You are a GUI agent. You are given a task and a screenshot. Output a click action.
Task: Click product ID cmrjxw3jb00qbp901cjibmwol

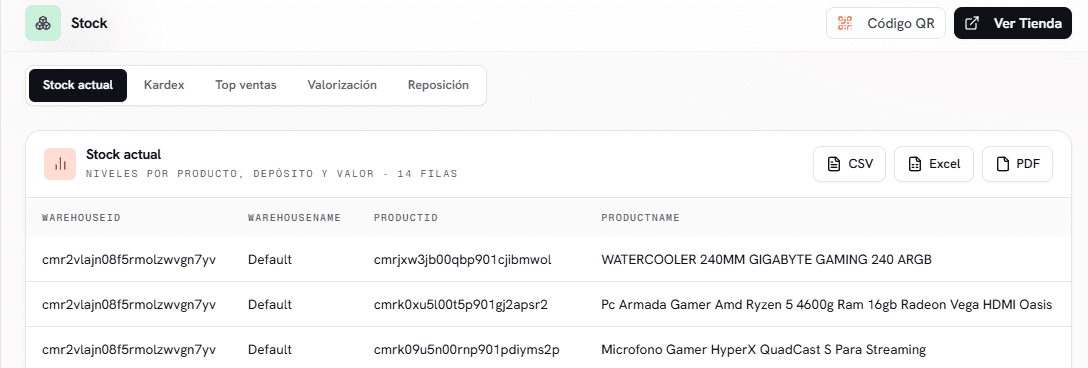tap(462, 260)
